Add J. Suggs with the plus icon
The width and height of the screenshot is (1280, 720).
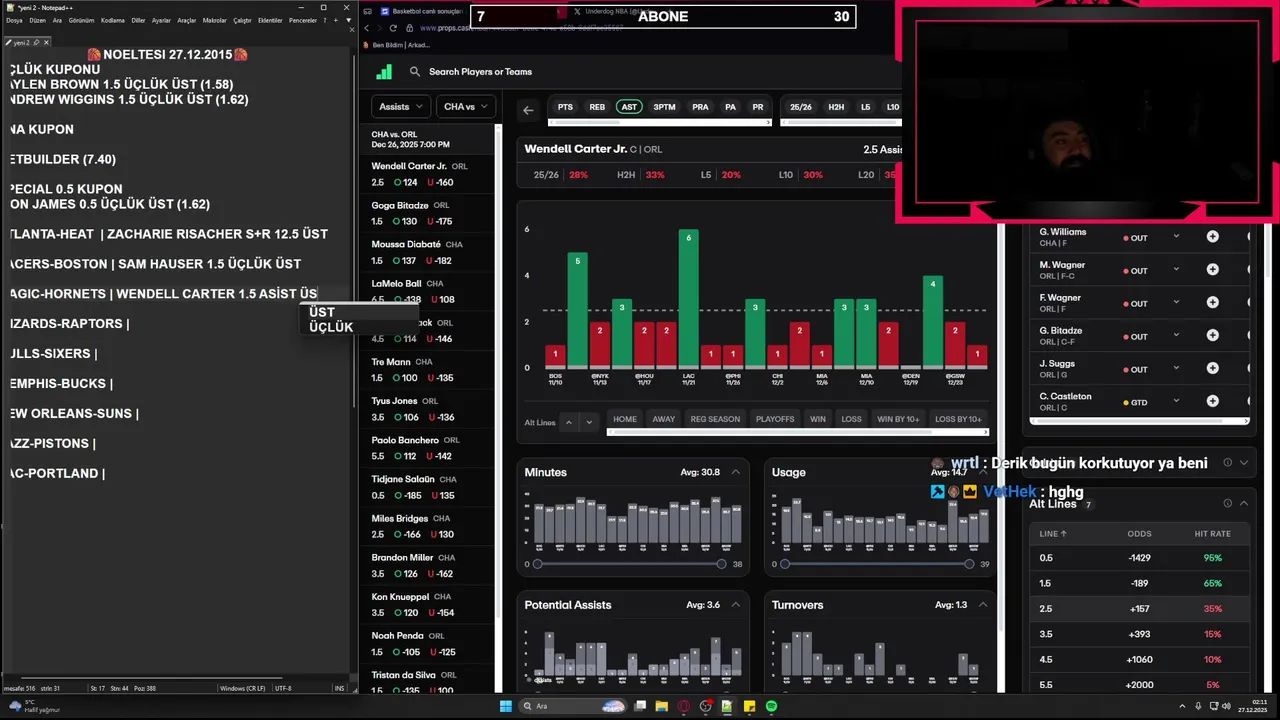[1212, 369]
